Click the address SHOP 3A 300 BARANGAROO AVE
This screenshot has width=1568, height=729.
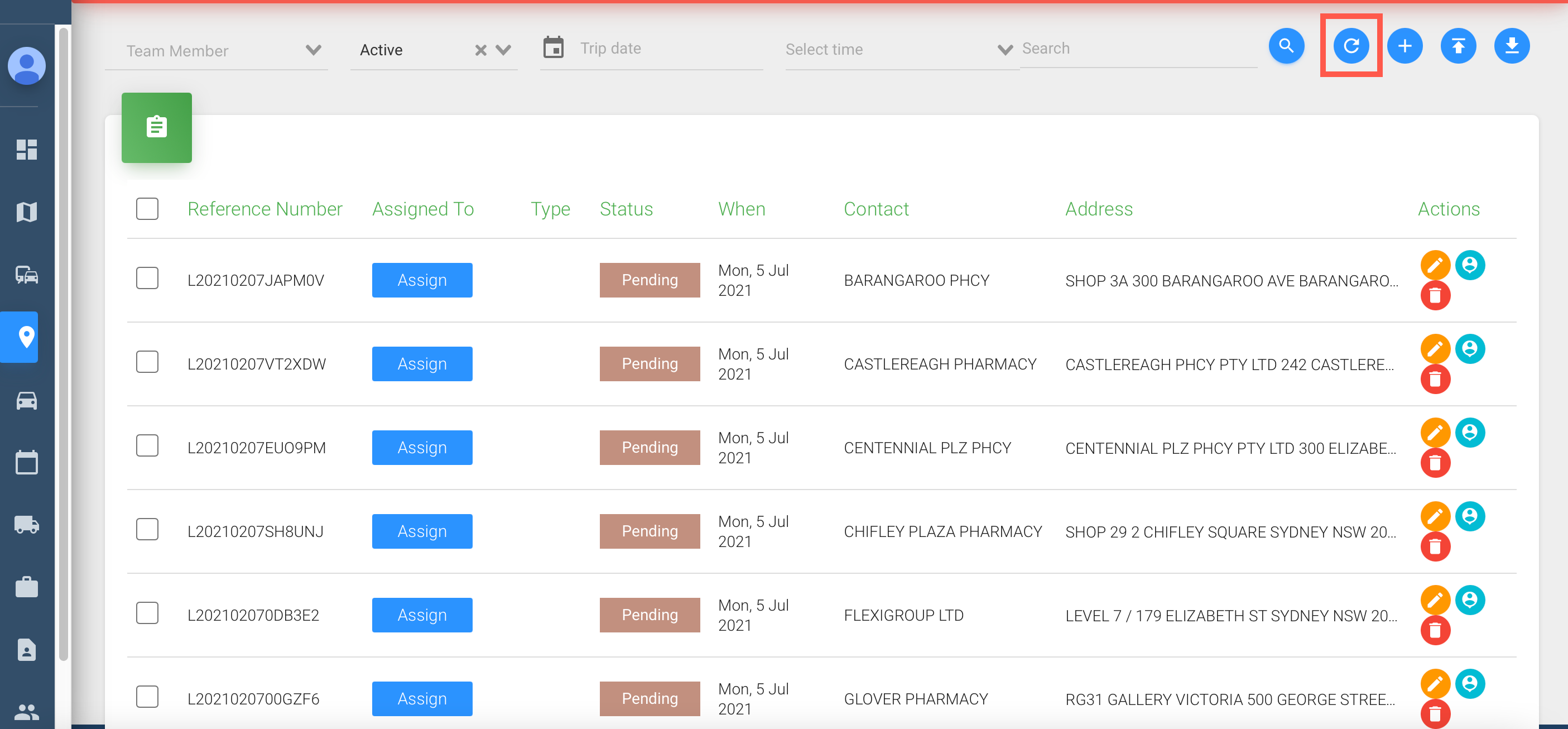click(1232, 281)
